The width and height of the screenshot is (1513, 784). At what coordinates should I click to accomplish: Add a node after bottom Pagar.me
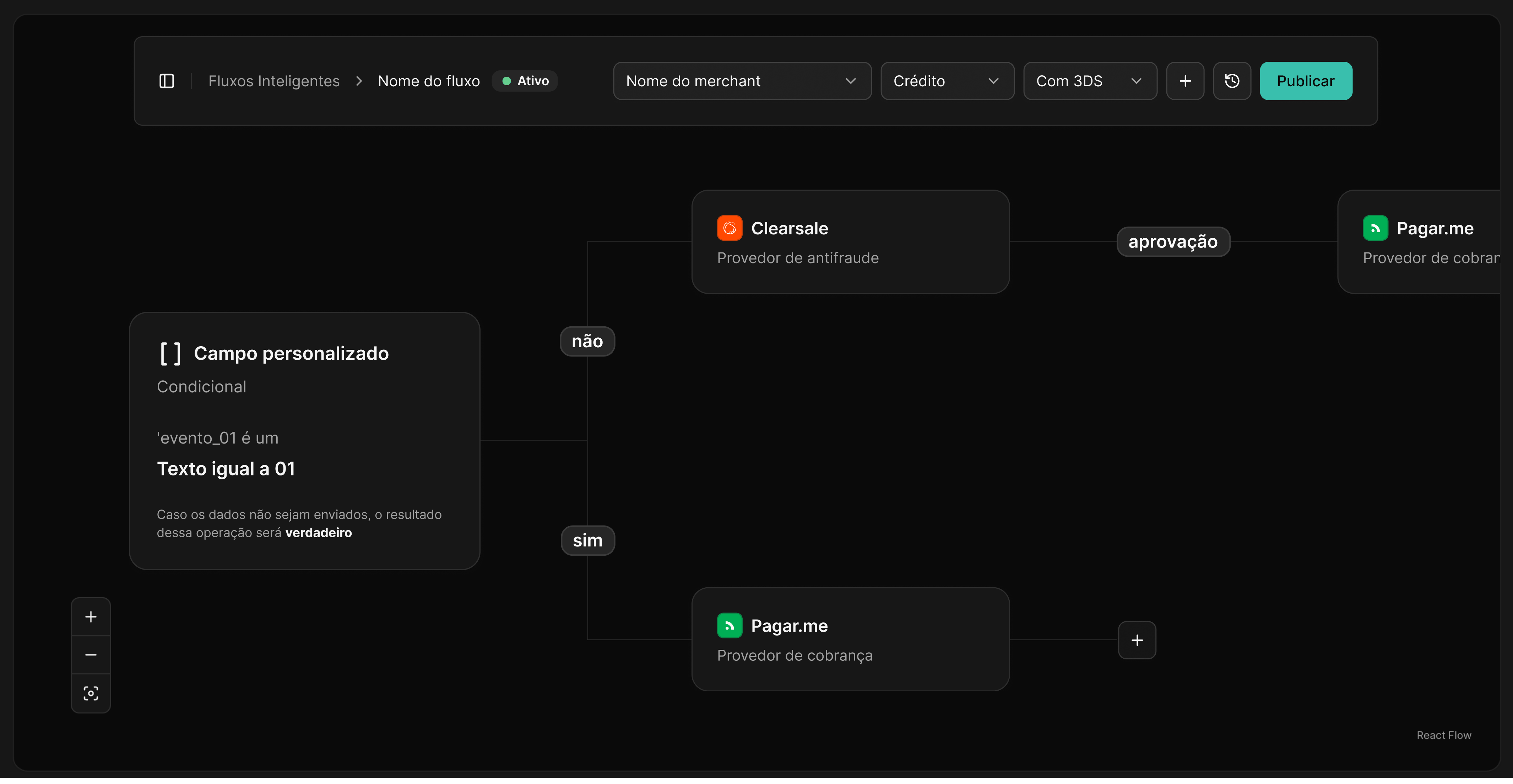pyautogui.click(x=1137, y=640)
